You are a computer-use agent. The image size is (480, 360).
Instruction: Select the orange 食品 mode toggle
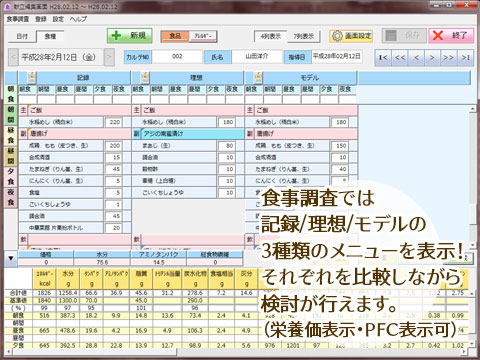[175, 36]
